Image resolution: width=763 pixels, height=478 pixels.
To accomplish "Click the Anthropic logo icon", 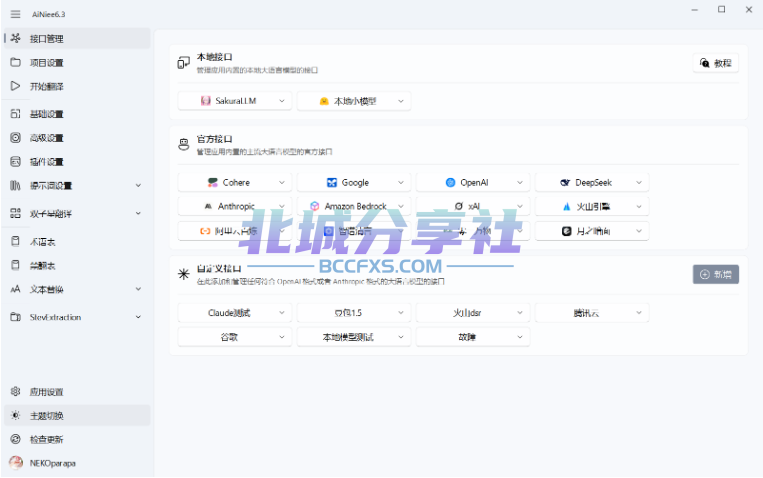I will pos(208,206).
